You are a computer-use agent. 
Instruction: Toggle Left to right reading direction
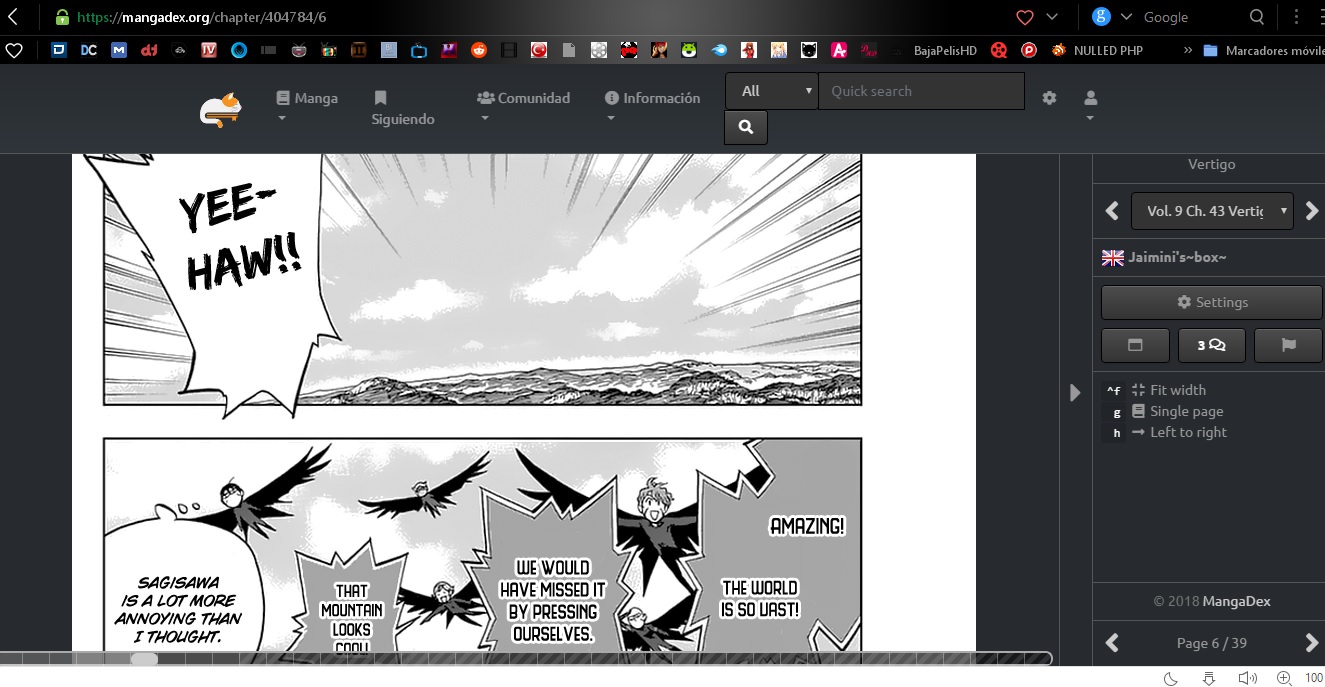pos(1188,432)
